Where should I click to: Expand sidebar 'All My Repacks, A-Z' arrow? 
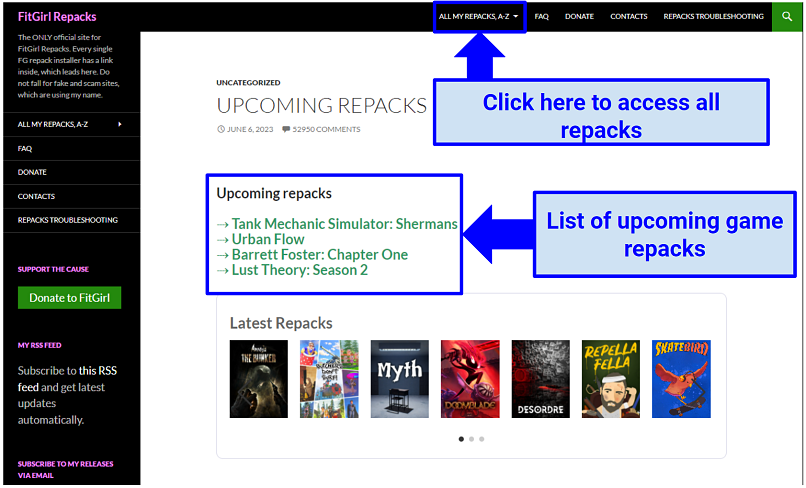(120, 124)
